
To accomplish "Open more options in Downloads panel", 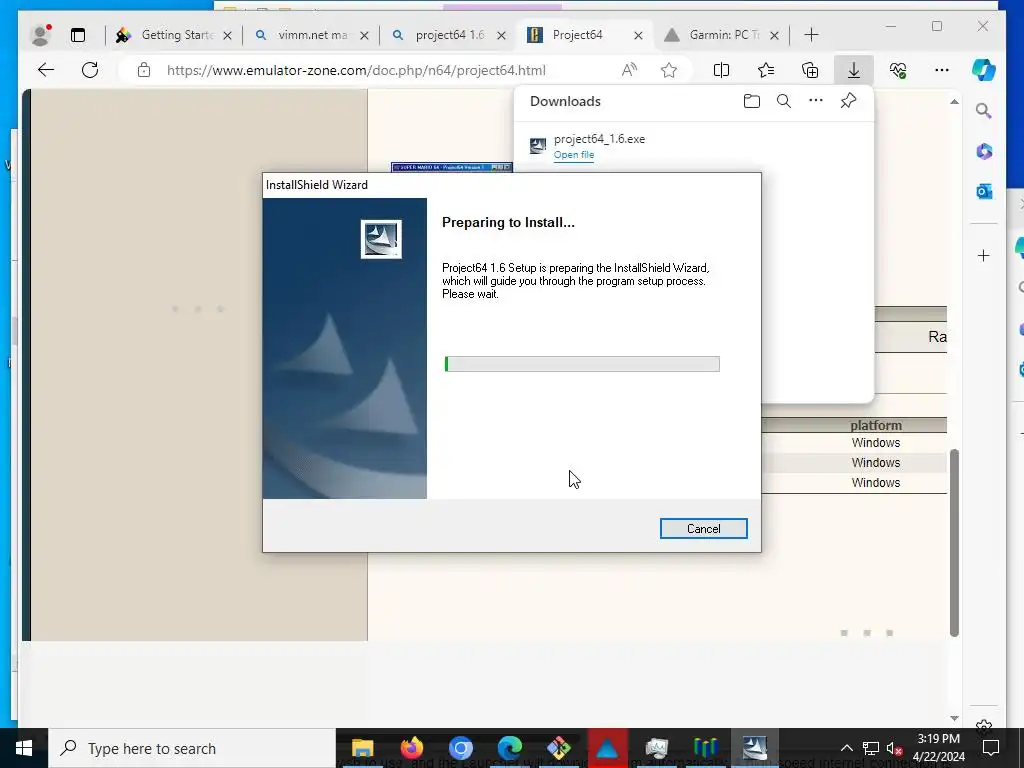I will pos(816,101).
